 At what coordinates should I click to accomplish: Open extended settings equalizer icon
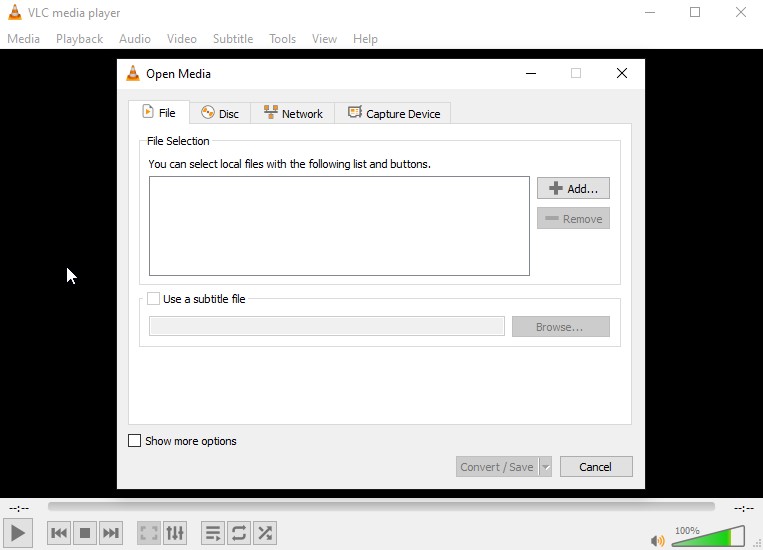175,533
